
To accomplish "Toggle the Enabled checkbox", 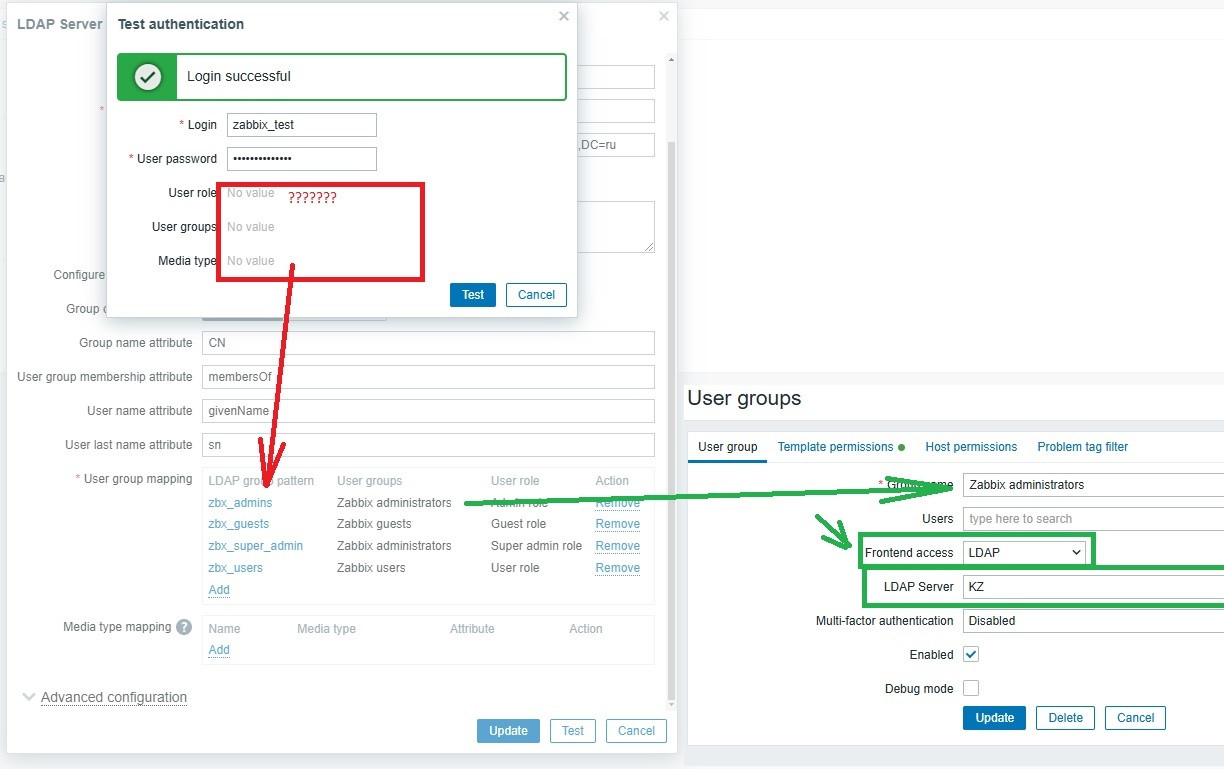I will tap(971, 654).
